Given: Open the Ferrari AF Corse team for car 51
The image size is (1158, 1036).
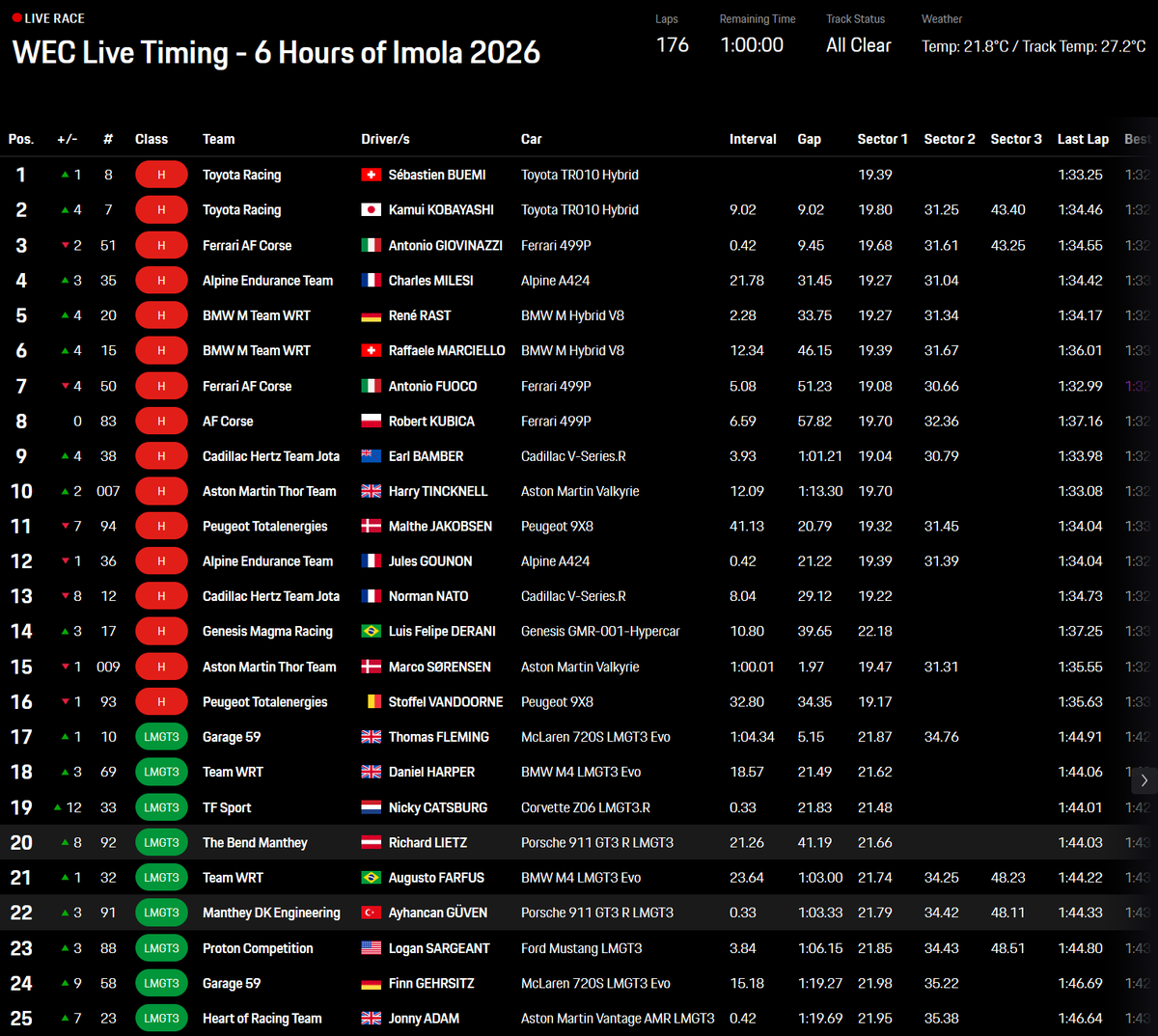Looking at the screenshot, I should tap(247, 245).
